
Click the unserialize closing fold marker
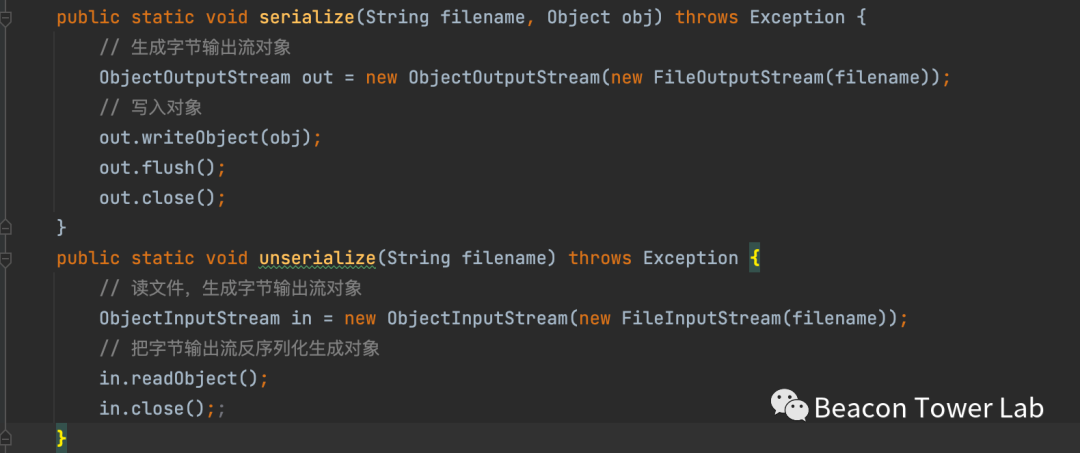(6, 438)
